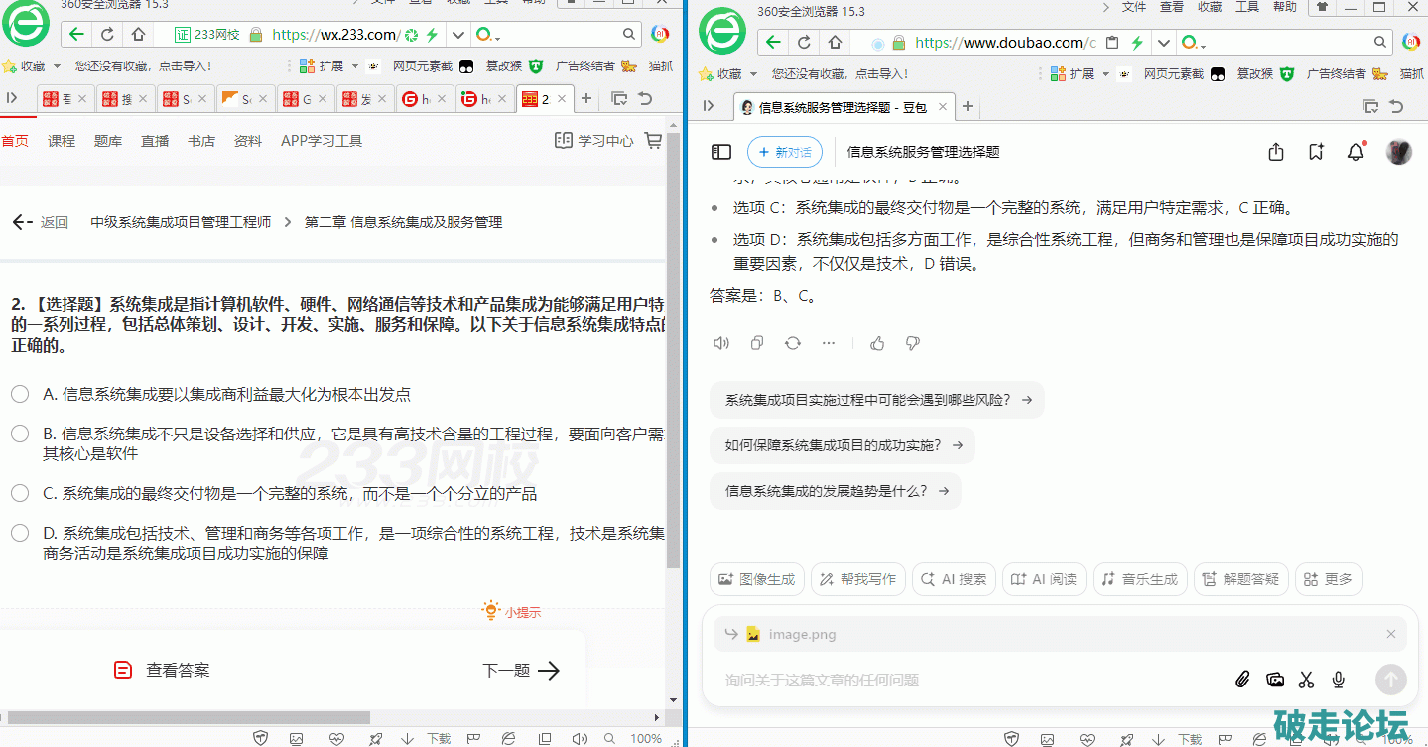1428x747 pixels.
Task: Click the thumbs down icon under answer
Action: 912,343
